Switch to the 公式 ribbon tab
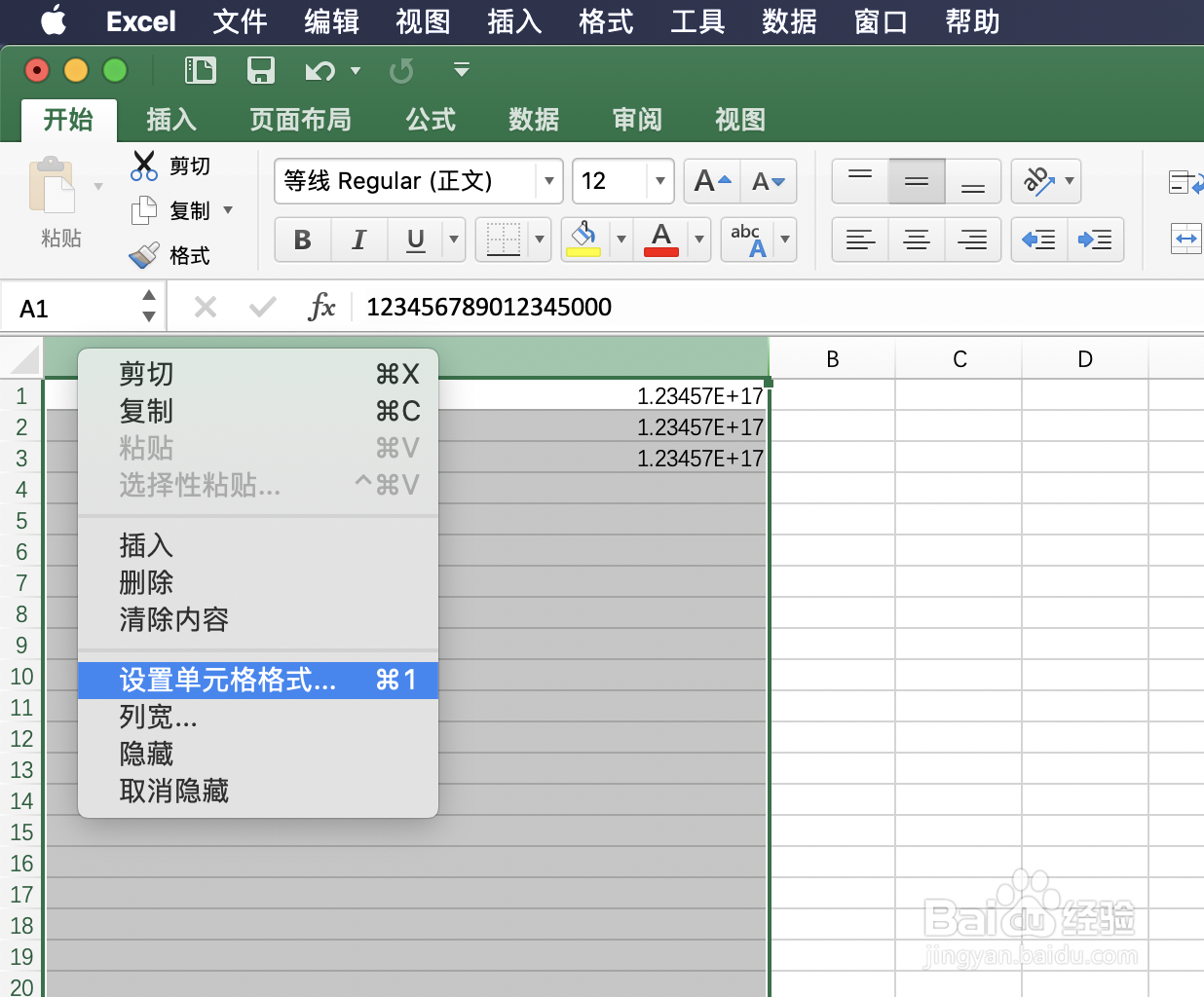Screen dimensions: 1204x997 pyautogui.click(x=431, y=120)
